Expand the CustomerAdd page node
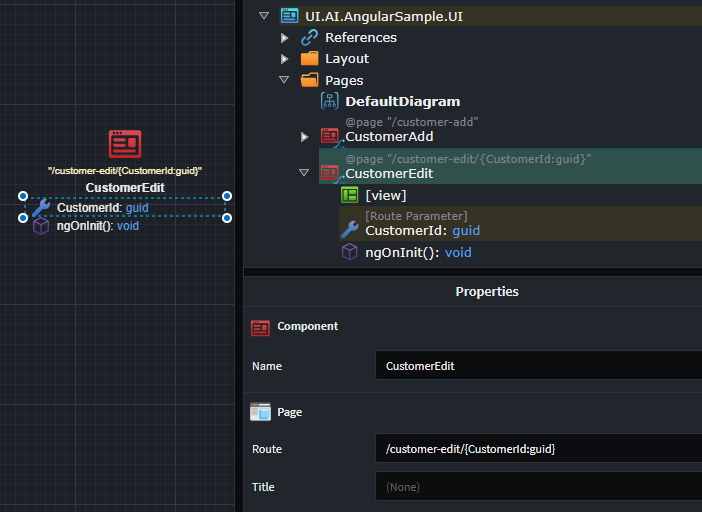This screenshot has width=702, height=512. 305,136
